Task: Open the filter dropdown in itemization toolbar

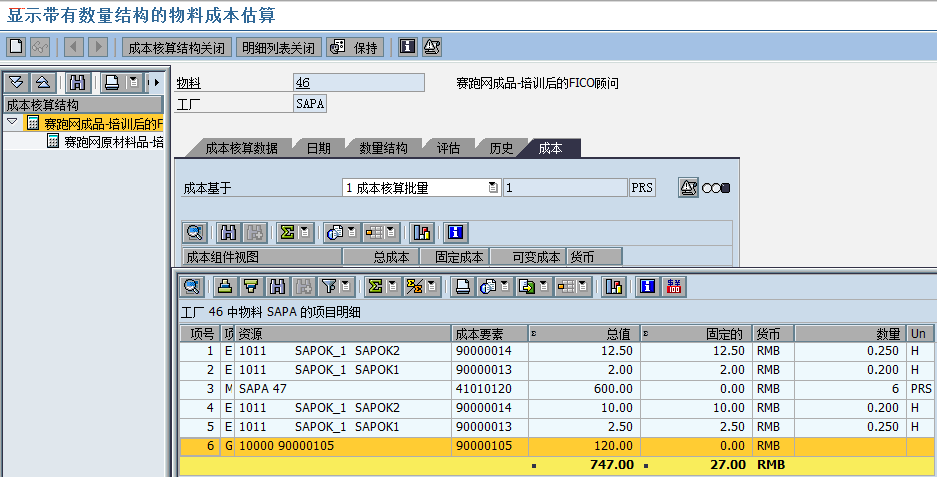Action: [347, 287]
